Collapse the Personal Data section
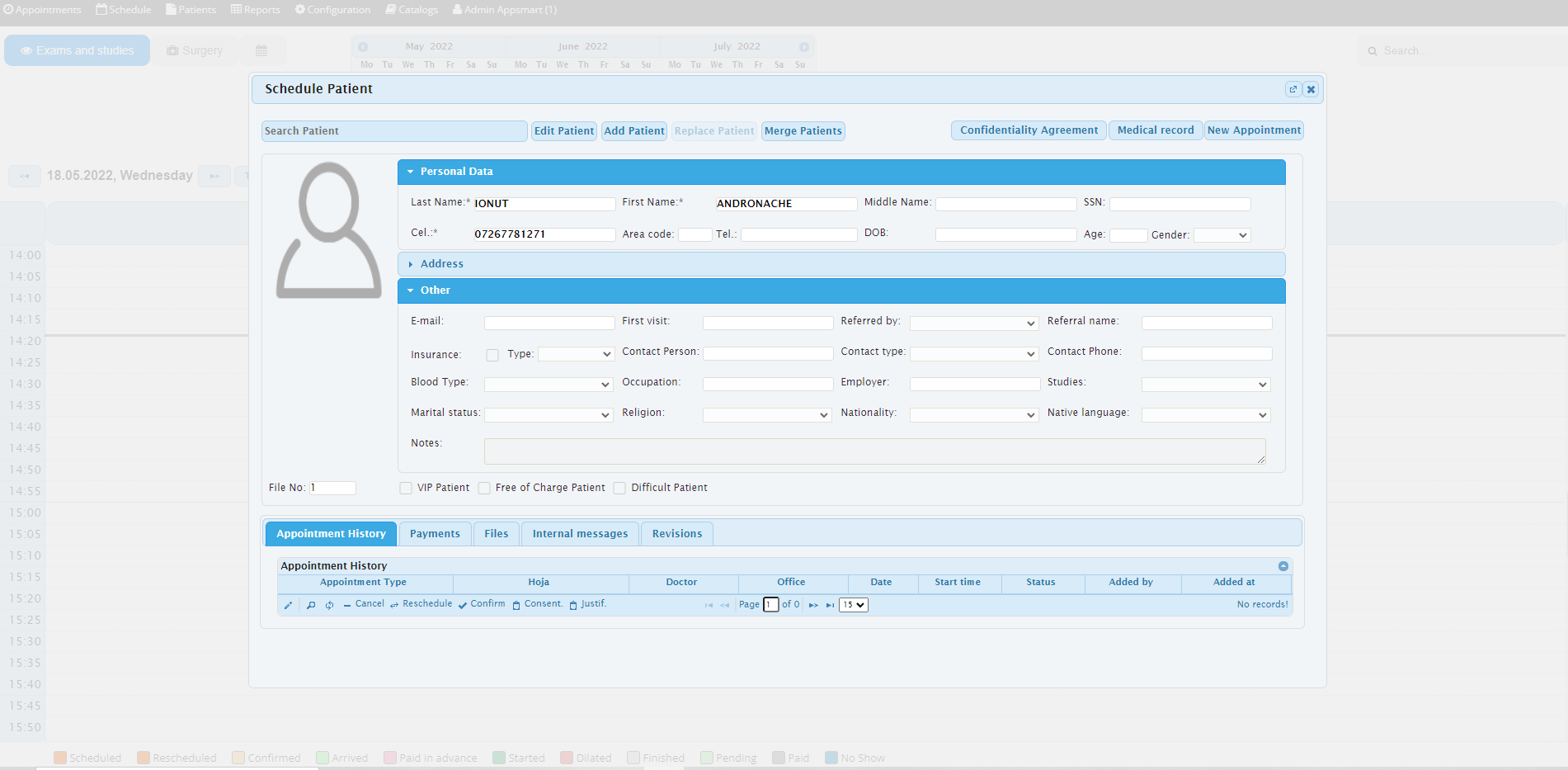Image resolution: width=1568 pixels, height=770 pixels. point(841,172)
